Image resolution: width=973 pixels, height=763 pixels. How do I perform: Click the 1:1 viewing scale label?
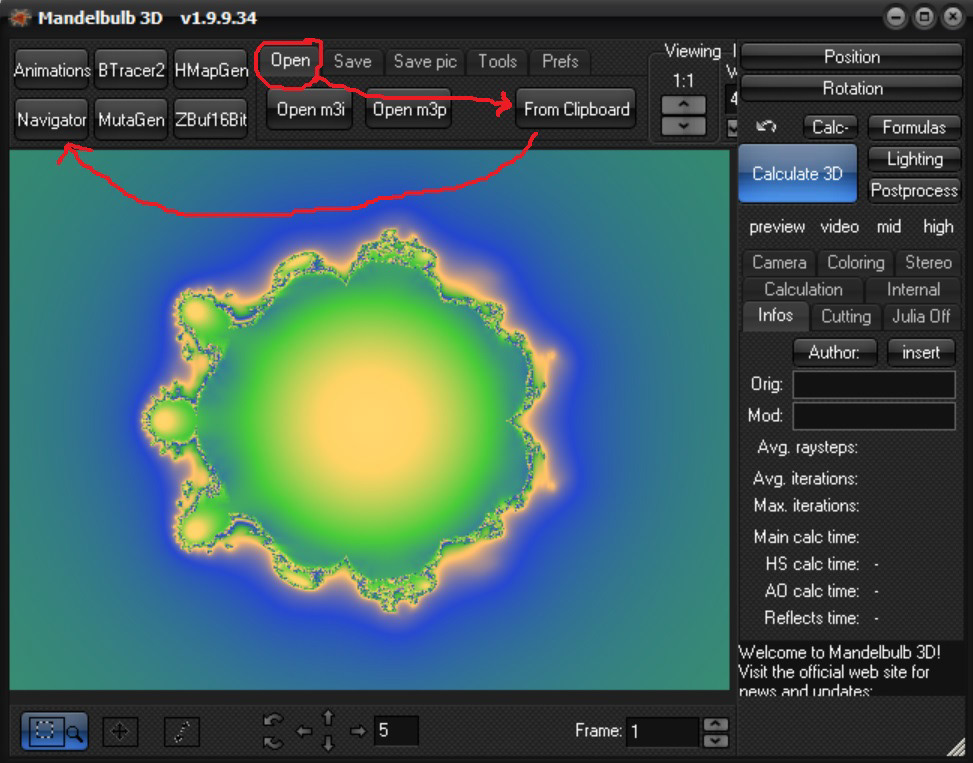tap(683, 81)
